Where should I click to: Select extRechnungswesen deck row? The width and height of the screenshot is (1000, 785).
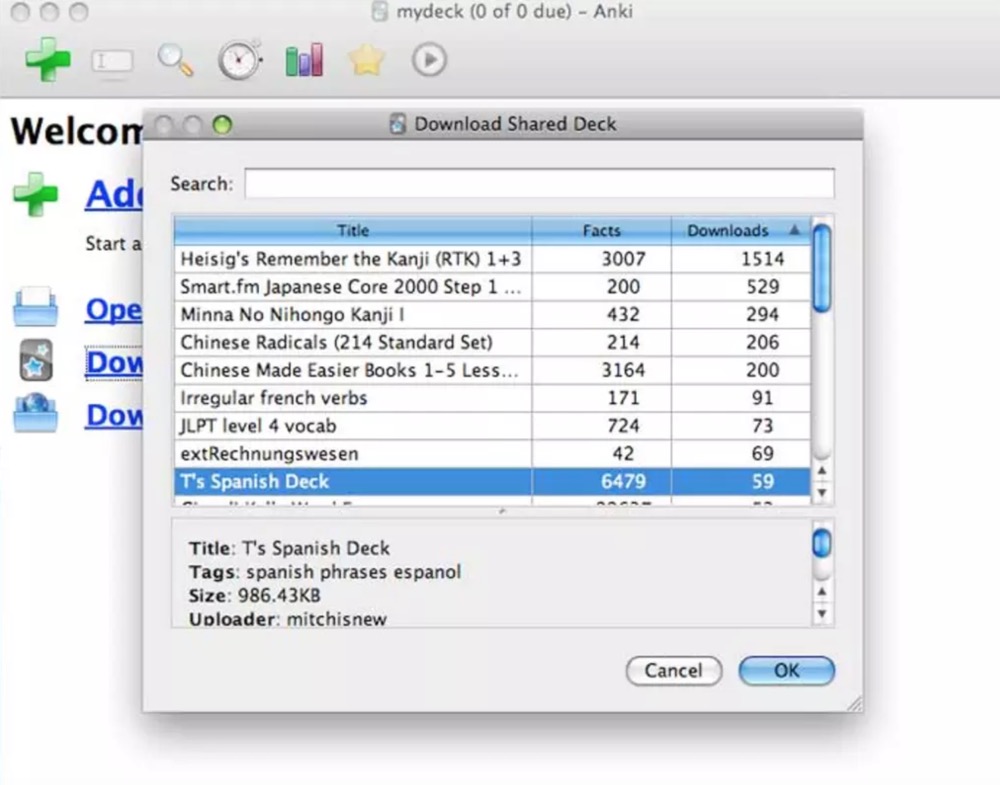click(492, 454)
